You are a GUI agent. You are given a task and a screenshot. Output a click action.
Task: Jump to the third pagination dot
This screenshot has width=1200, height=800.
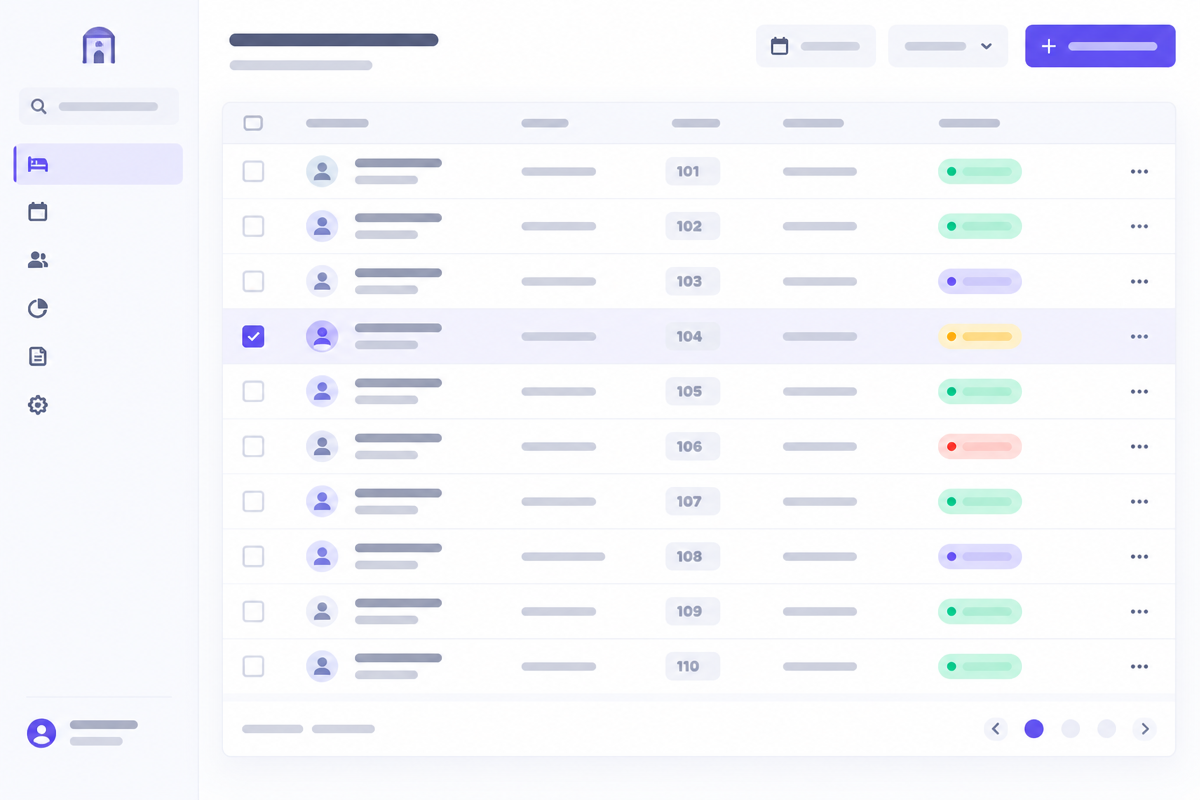tap(1106, 729)
